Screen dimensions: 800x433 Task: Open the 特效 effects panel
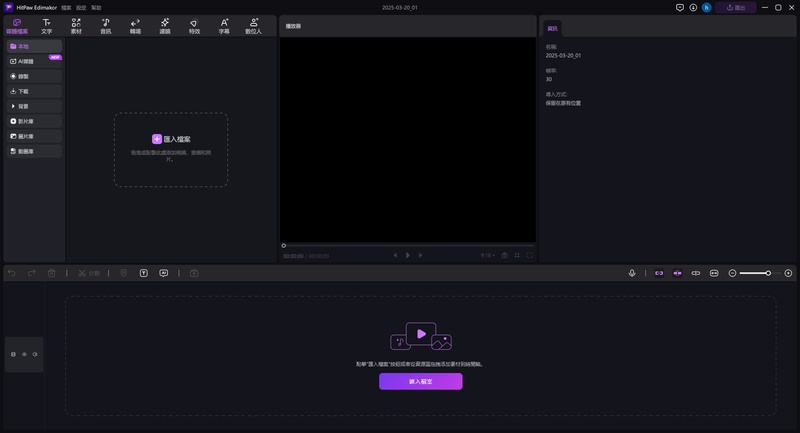[x=194, y=26]
